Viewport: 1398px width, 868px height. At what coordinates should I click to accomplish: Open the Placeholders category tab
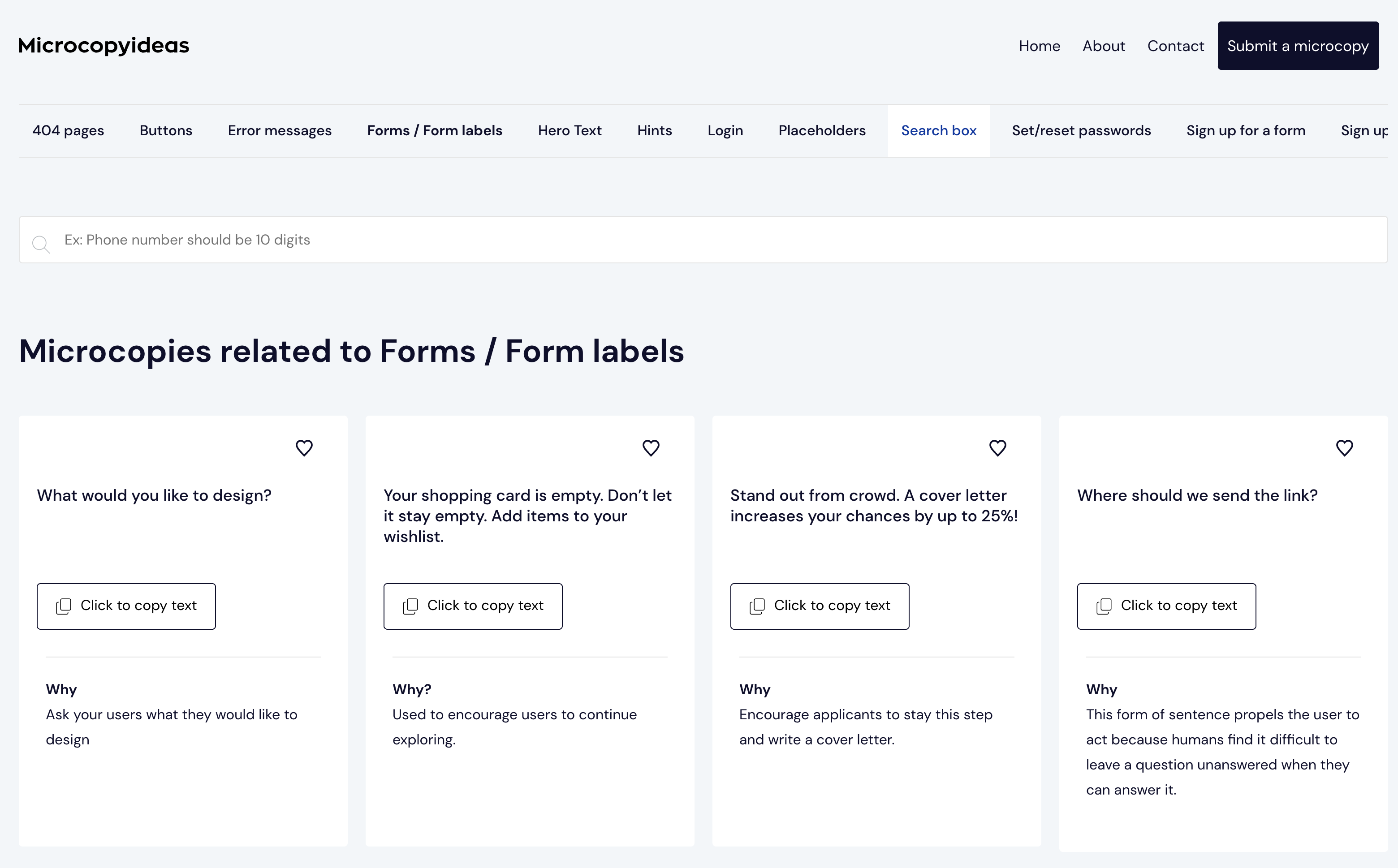coord(822,130)
